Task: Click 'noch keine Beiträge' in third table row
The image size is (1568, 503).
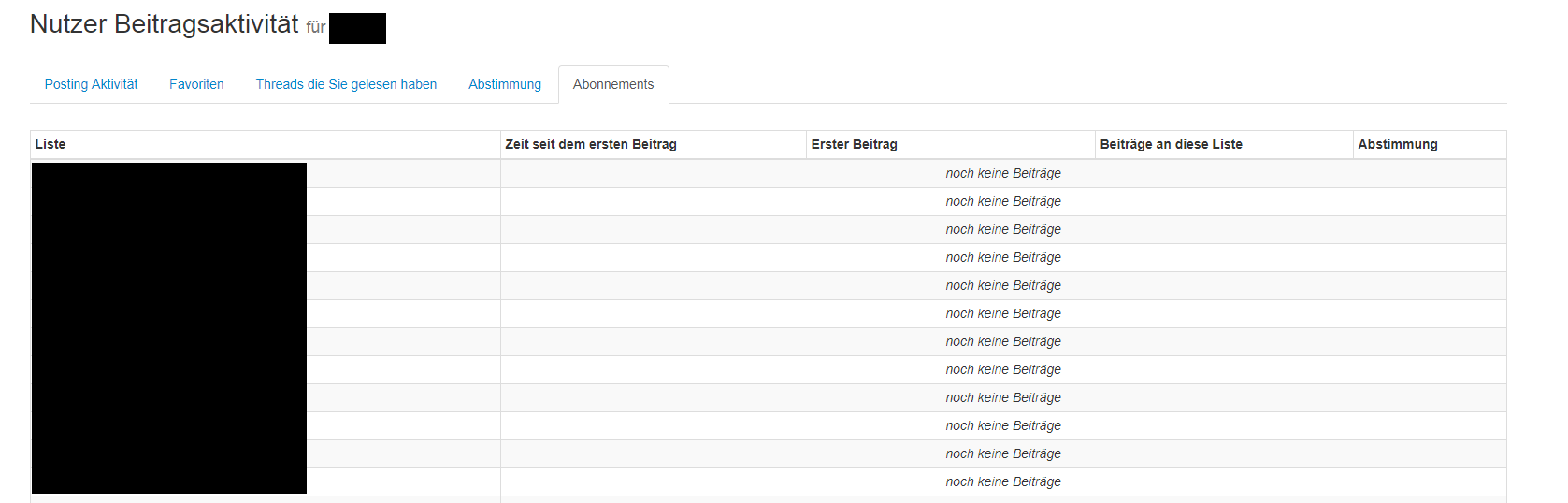Action: pos(1003,229)
